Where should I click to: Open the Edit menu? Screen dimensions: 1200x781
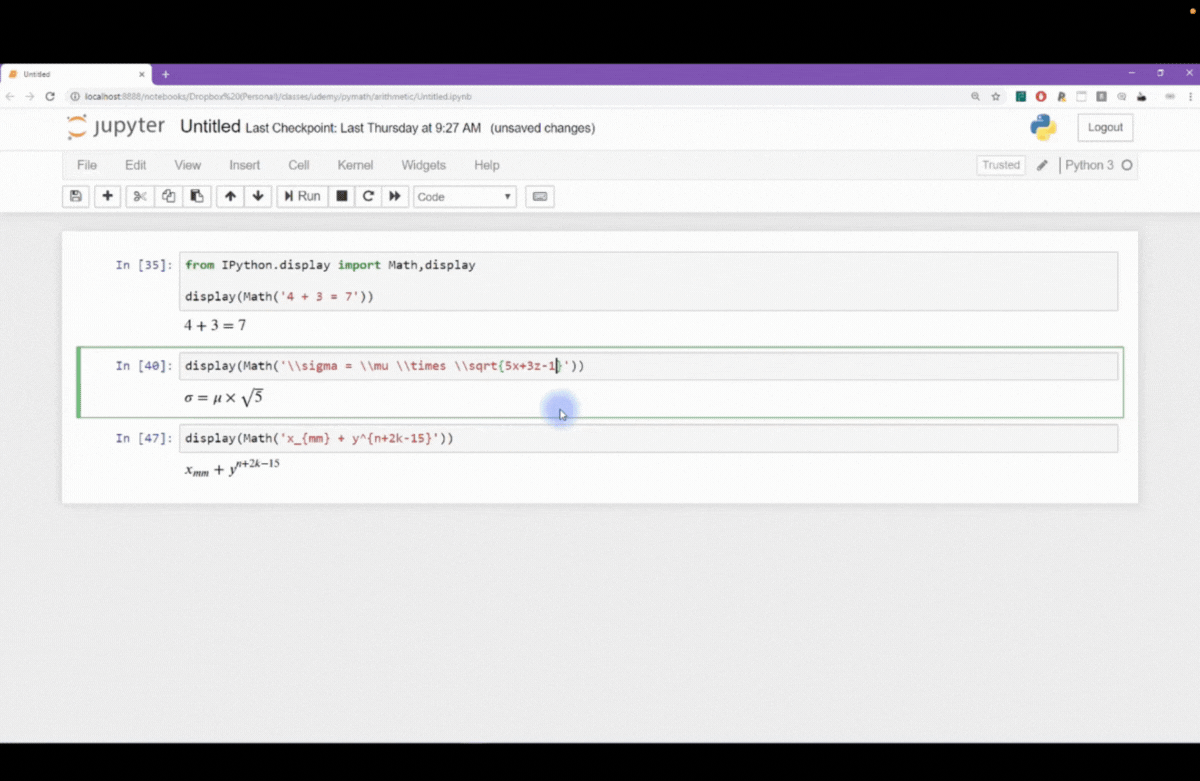[135, 165]
